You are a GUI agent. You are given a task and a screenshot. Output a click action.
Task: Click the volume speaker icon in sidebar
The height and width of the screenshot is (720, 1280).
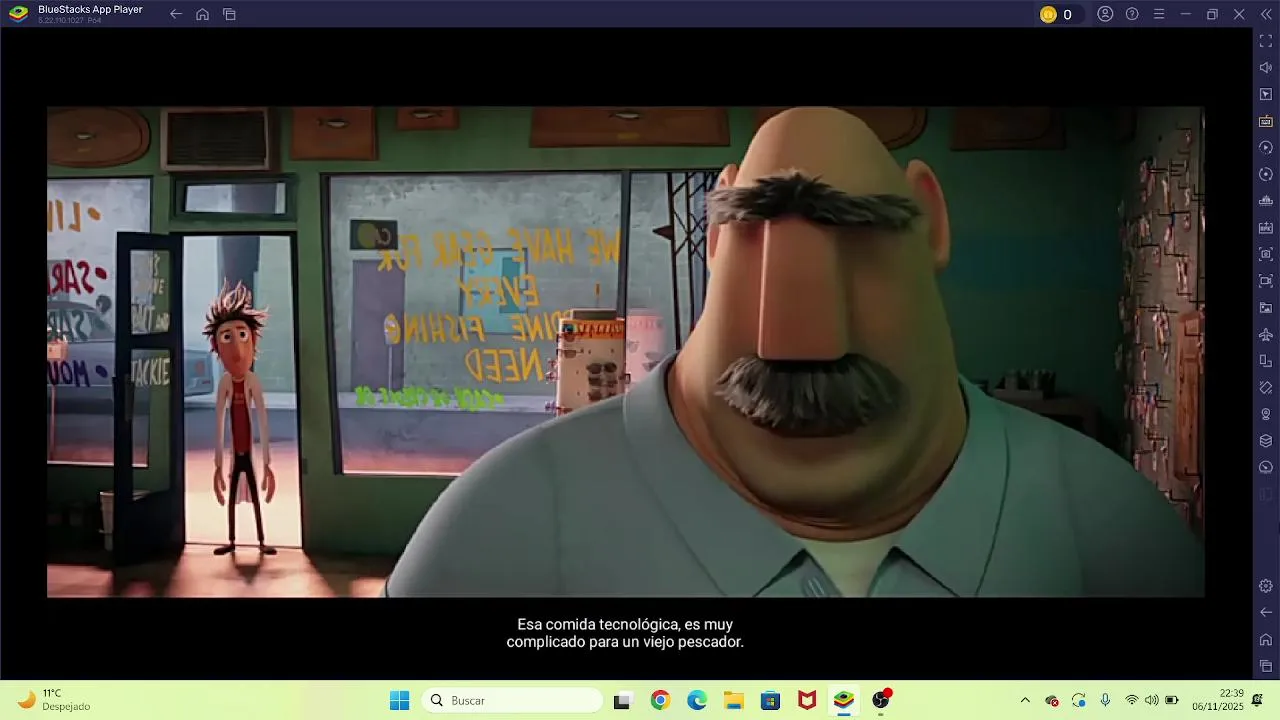click(1266, 68)
